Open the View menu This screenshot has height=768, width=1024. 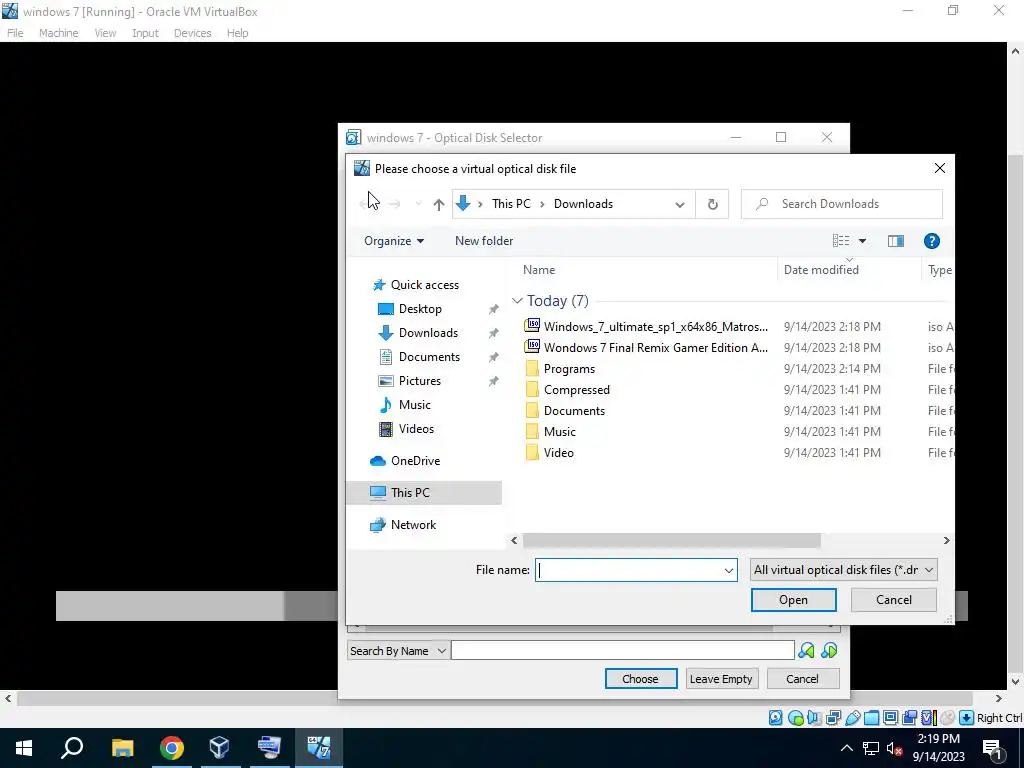(105, 33)
